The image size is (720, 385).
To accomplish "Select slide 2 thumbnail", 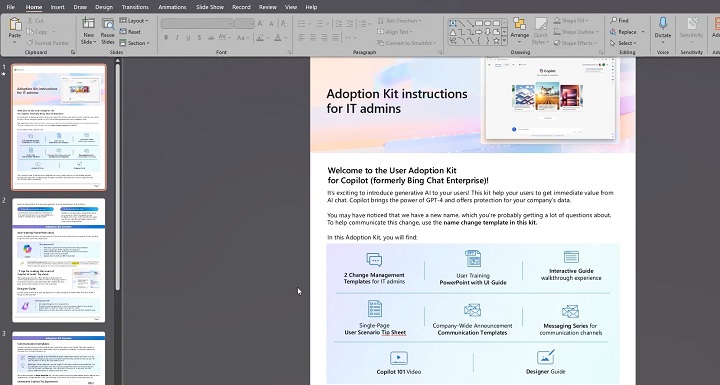I will (59, 260).
